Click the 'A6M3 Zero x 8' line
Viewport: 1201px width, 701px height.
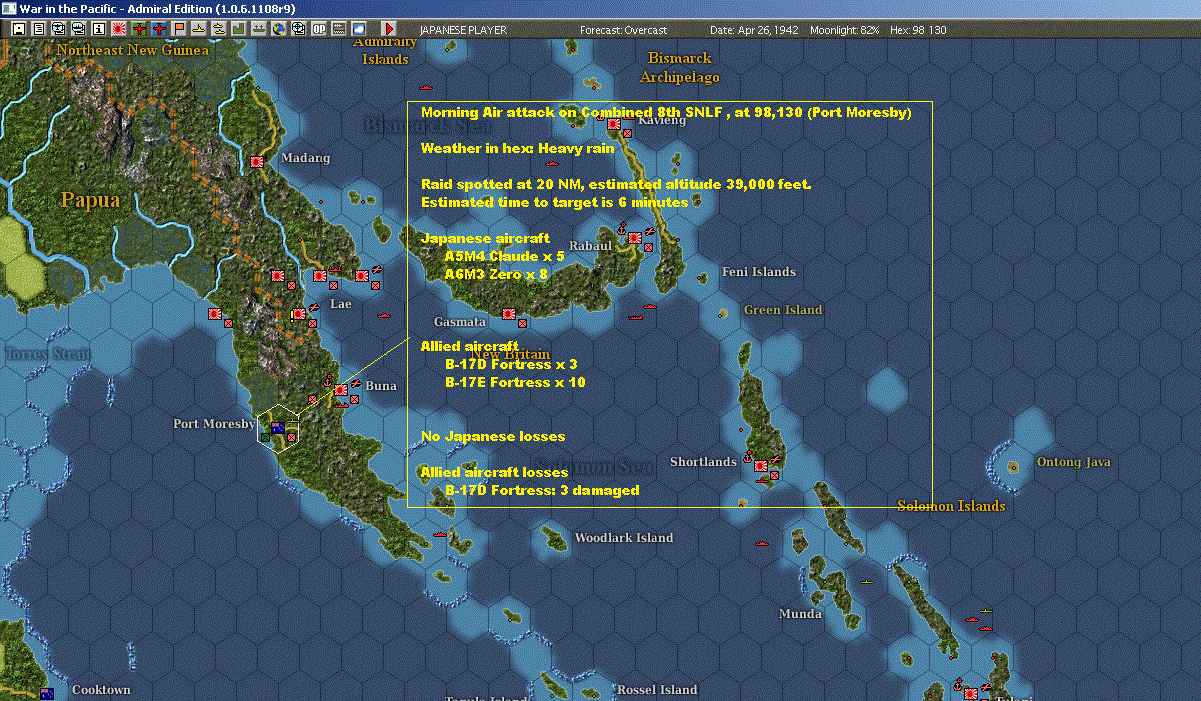[496, 273]
